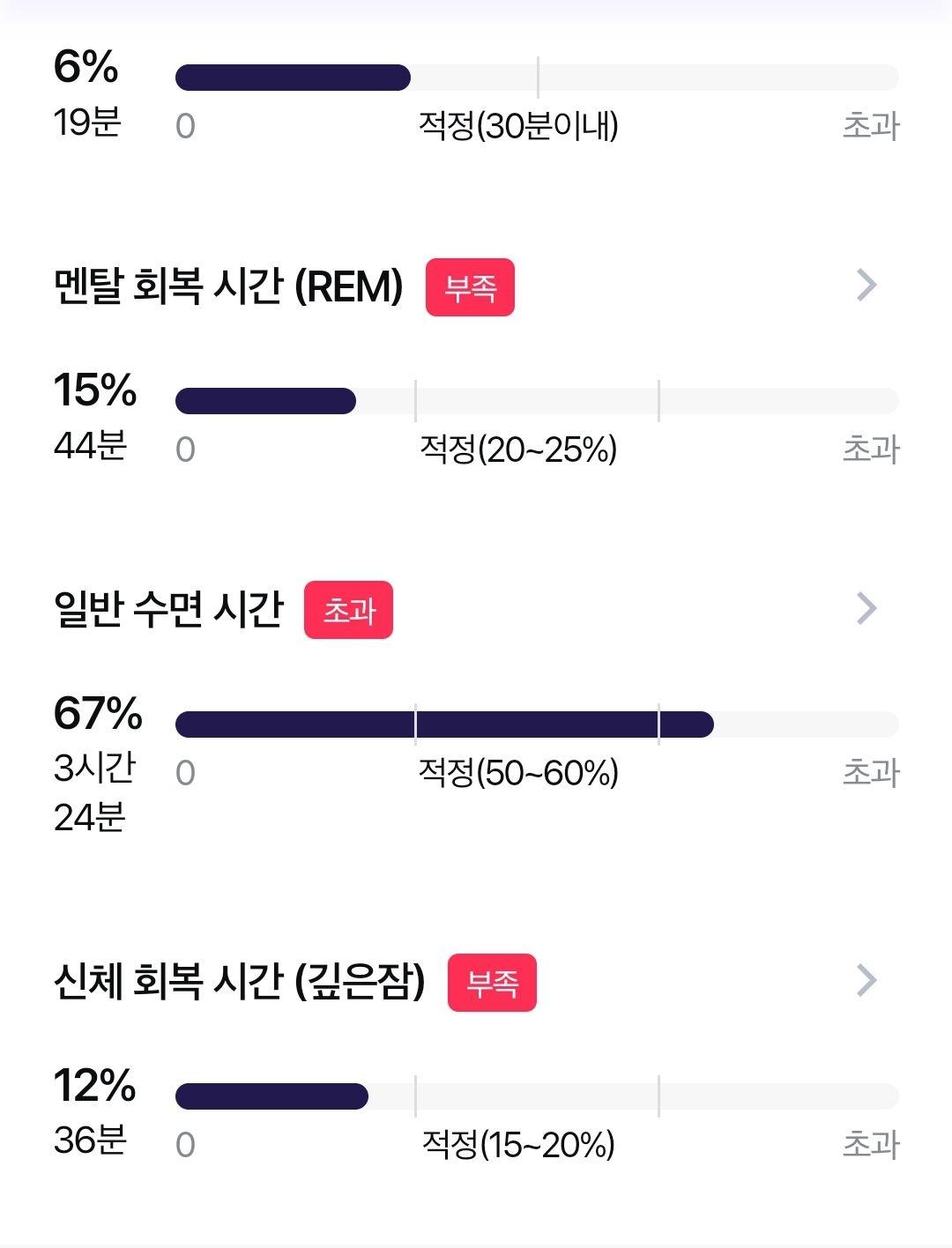This screenshot has width=952, height=1248.
Task: Tap the 적정(20~25%) range label
Action: click(518, 449)
